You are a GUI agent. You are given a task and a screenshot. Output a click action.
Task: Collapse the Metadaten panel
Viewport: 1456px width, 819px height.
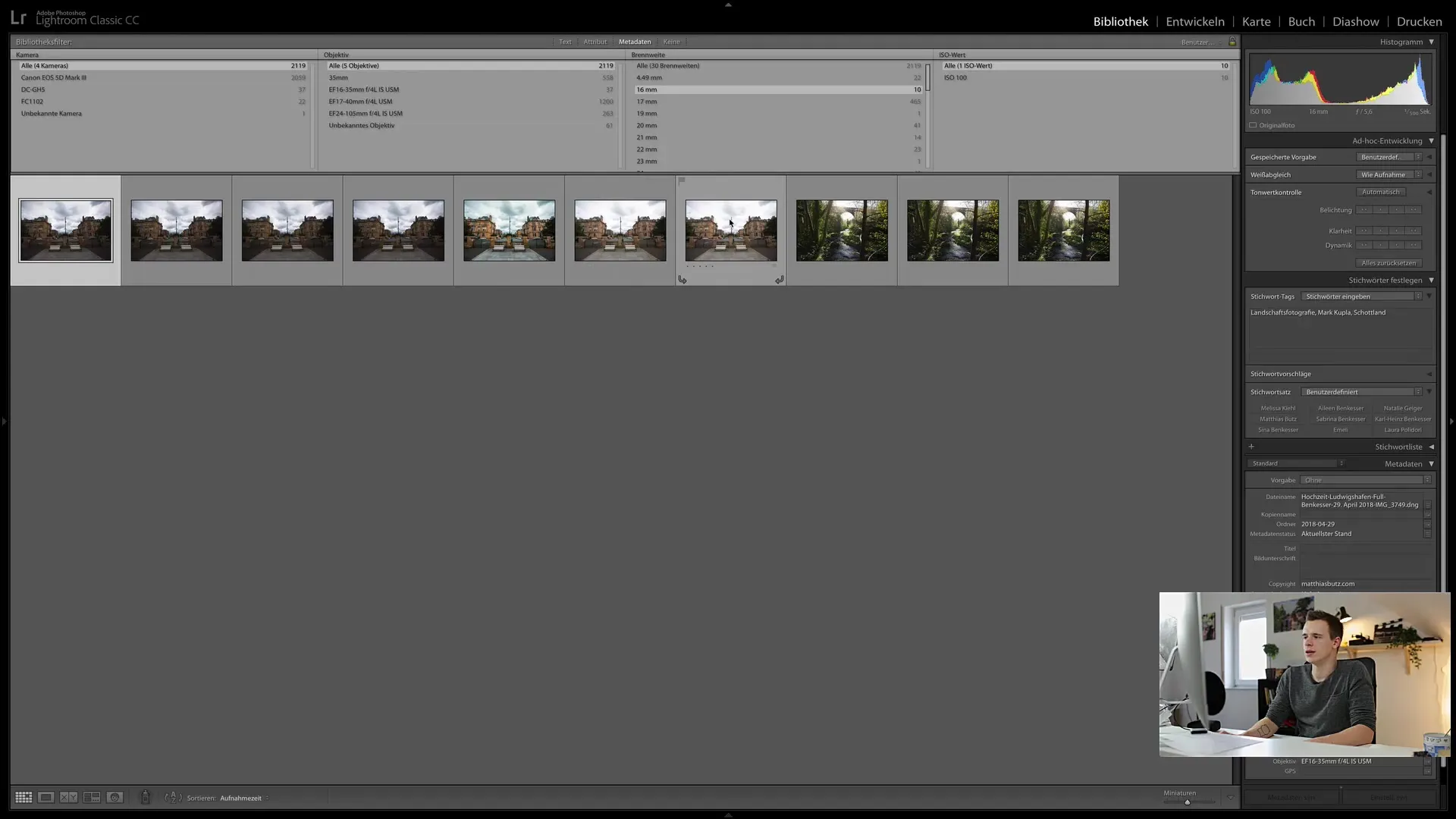(1431, 464)
